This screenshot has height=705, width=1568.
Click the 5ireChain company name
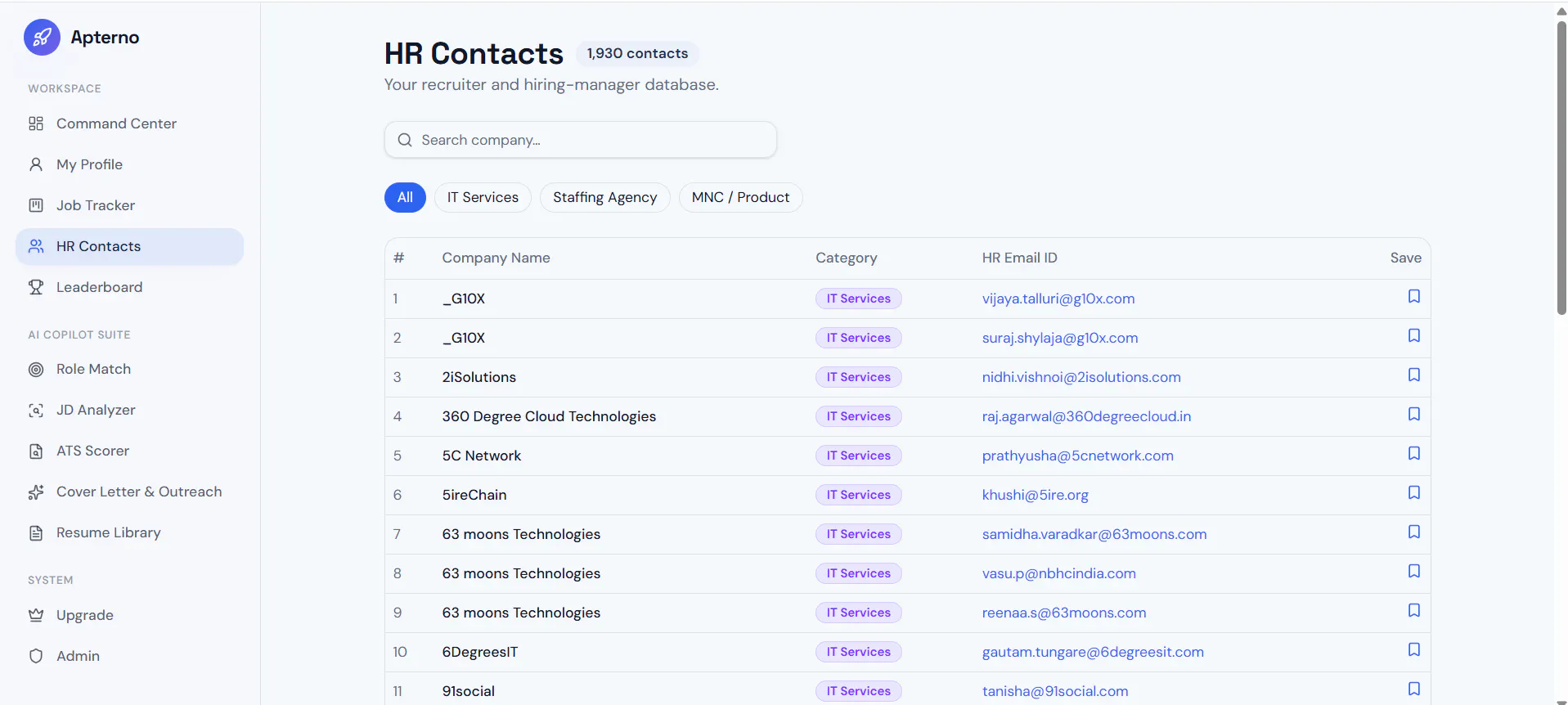click(x=474, y=495)
